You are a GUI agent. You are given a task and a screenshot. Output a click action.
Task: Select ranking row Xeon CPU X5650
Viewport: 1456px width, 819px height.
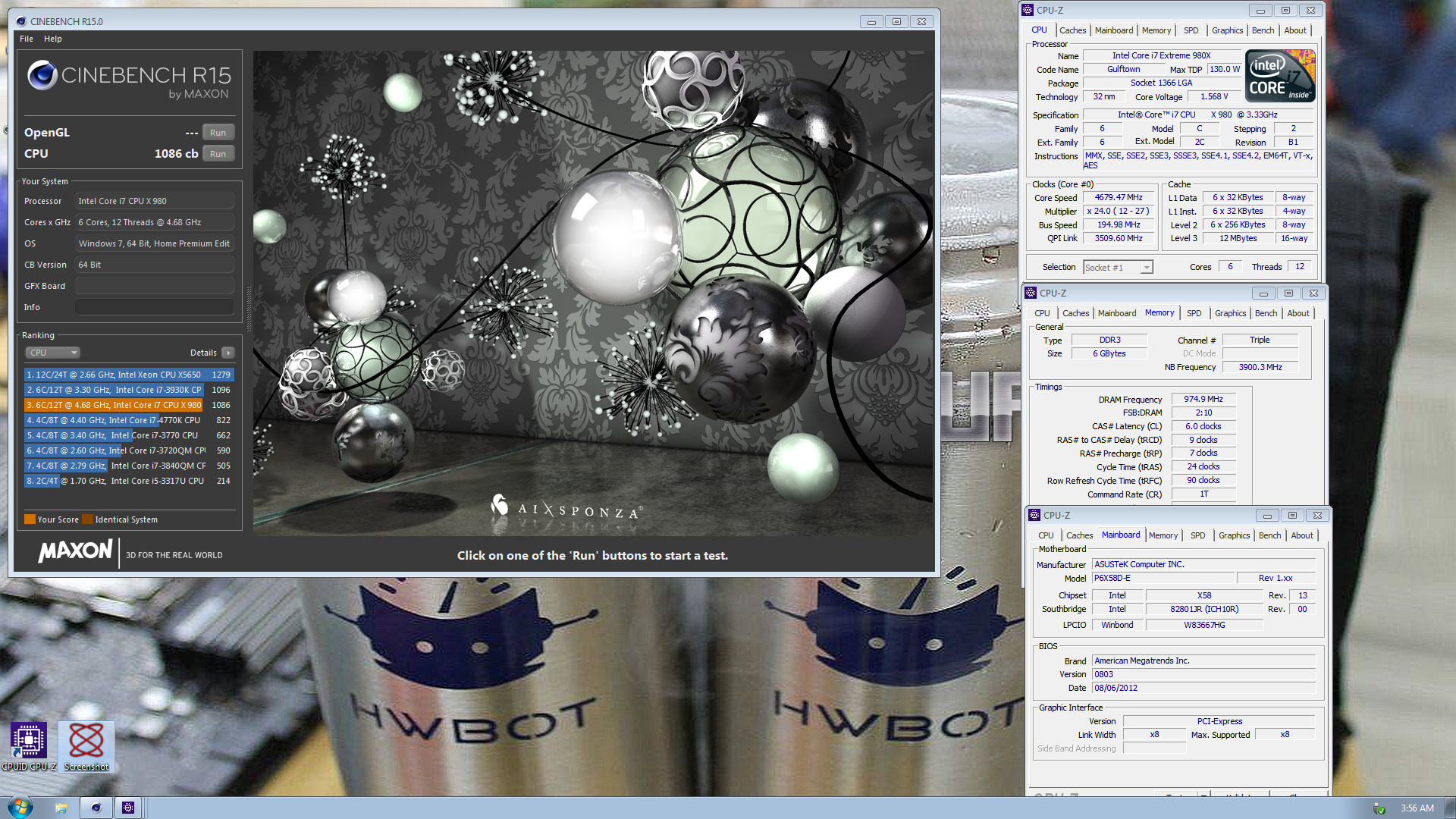point(129,375)
